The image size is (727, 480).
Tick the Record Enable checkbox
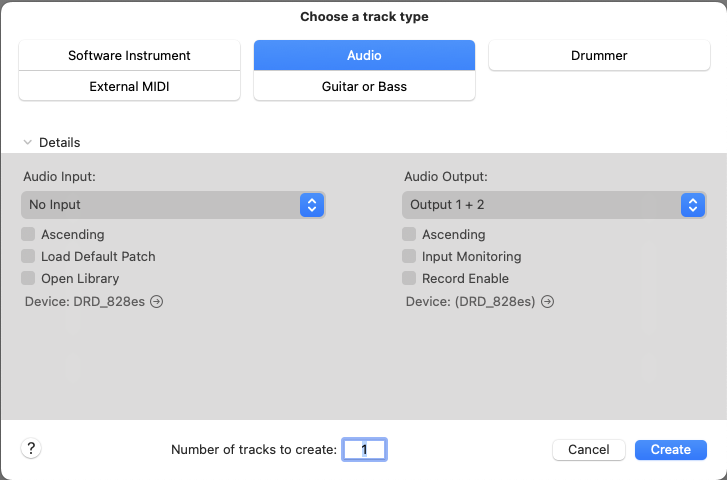409,279
